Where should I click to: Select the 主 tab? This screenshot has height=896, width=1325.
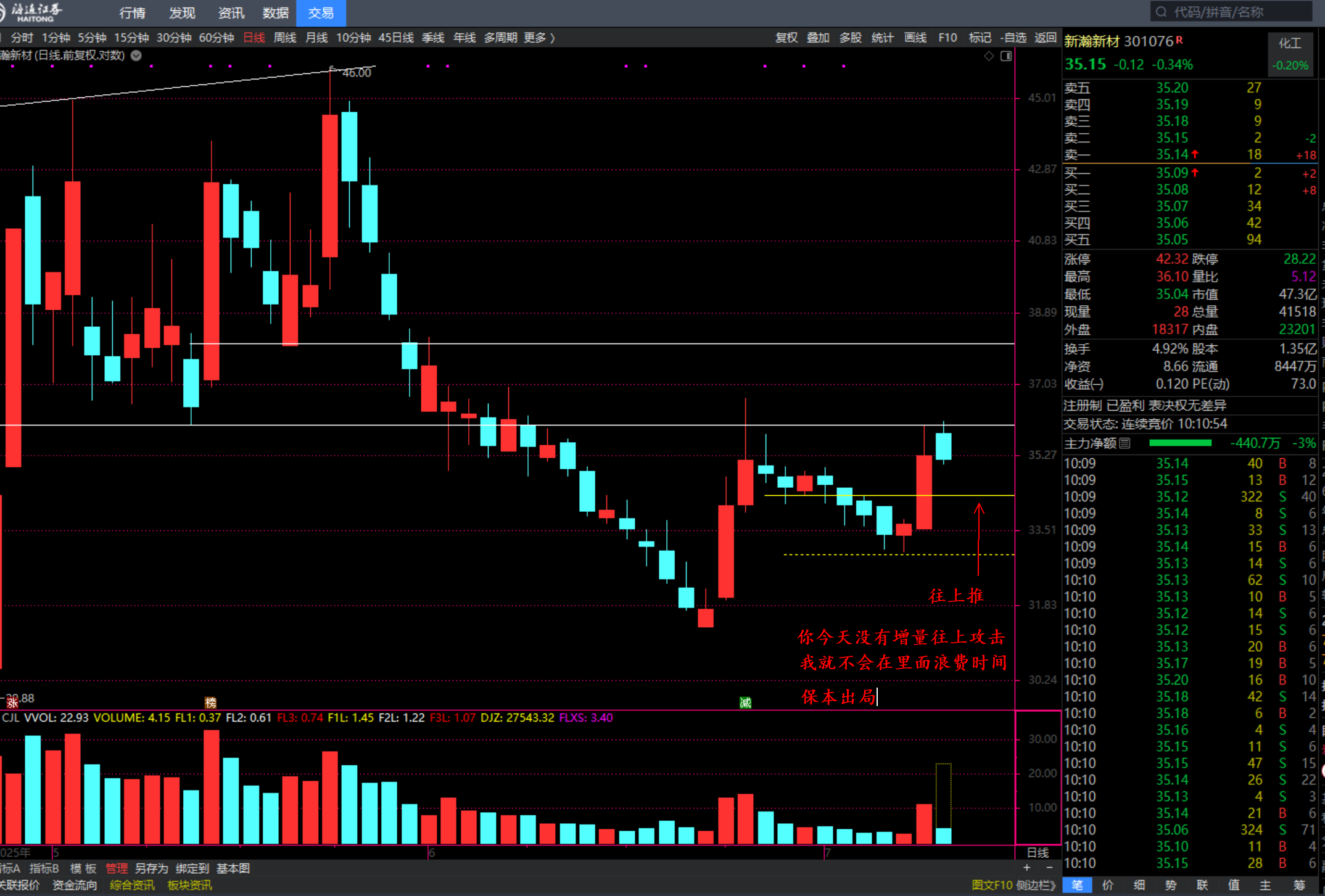(x=1265, y=885)
